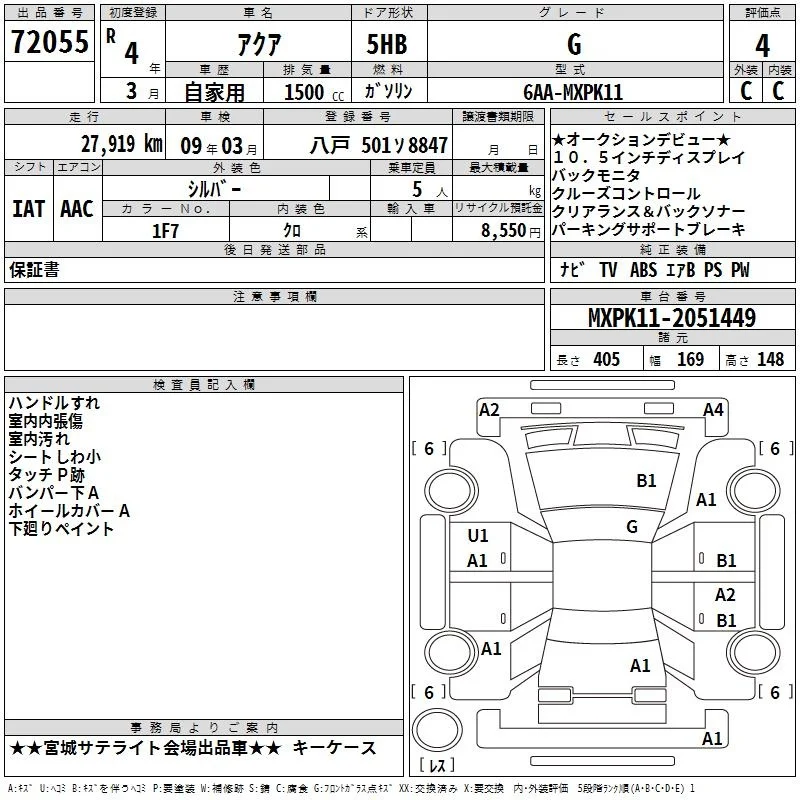This screenshot has width=800, height=800.
Task: Click the 検査員記入欄 header
Action: point(204,385)
